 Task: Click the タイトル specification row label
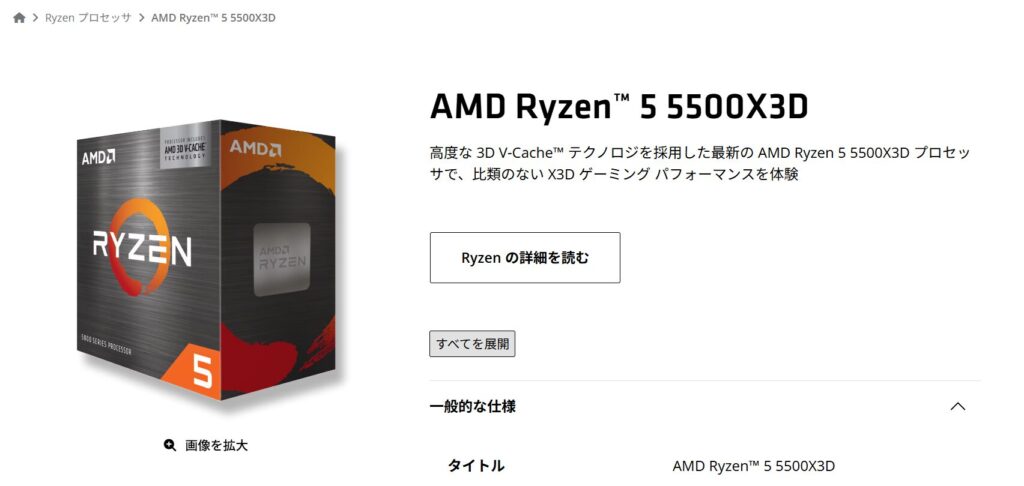pyautogui.click(x=476, y=466)
